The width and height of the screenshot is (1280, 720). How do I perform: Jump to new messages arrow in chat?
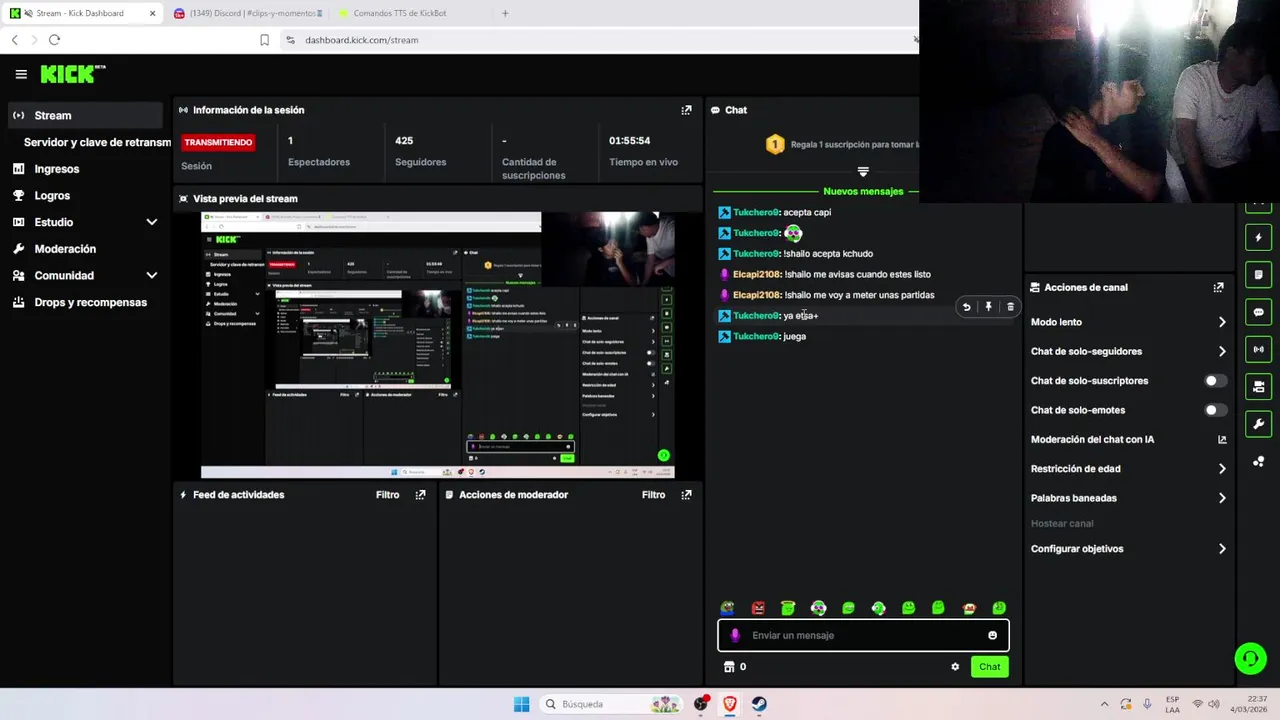coord(863,172)
